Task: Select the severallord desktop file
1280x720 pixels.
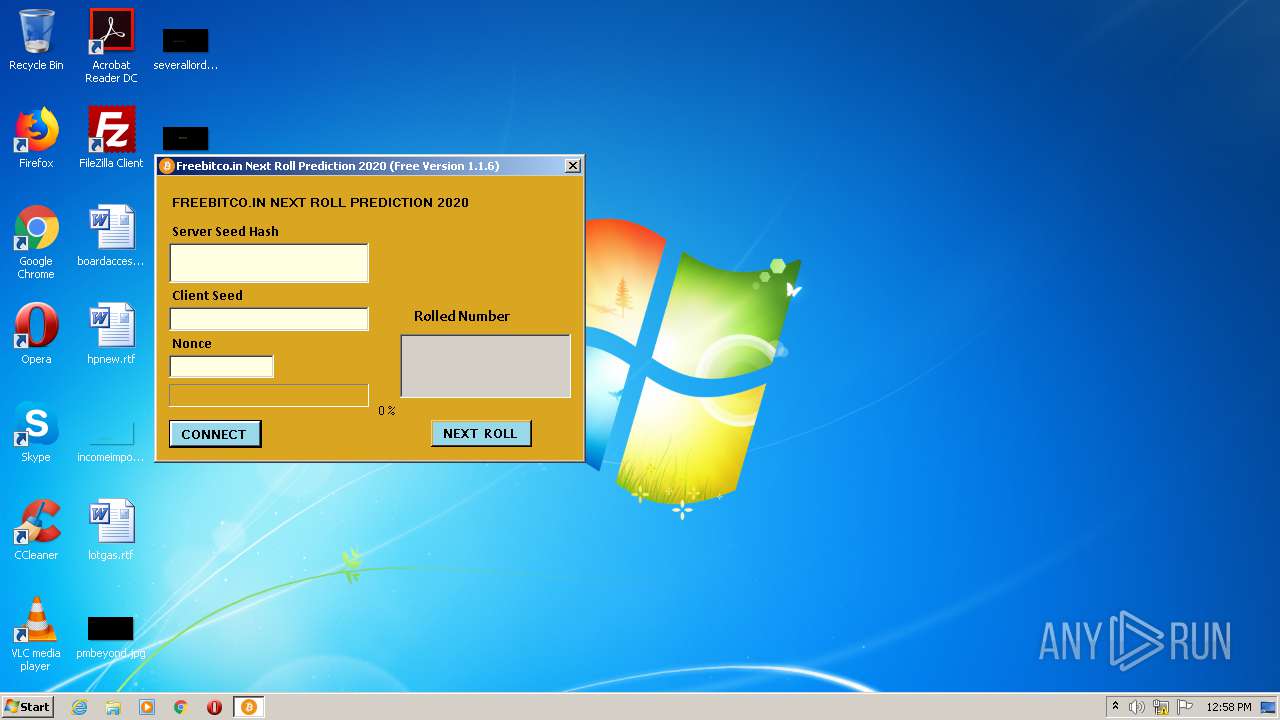Action: point(185,49)
